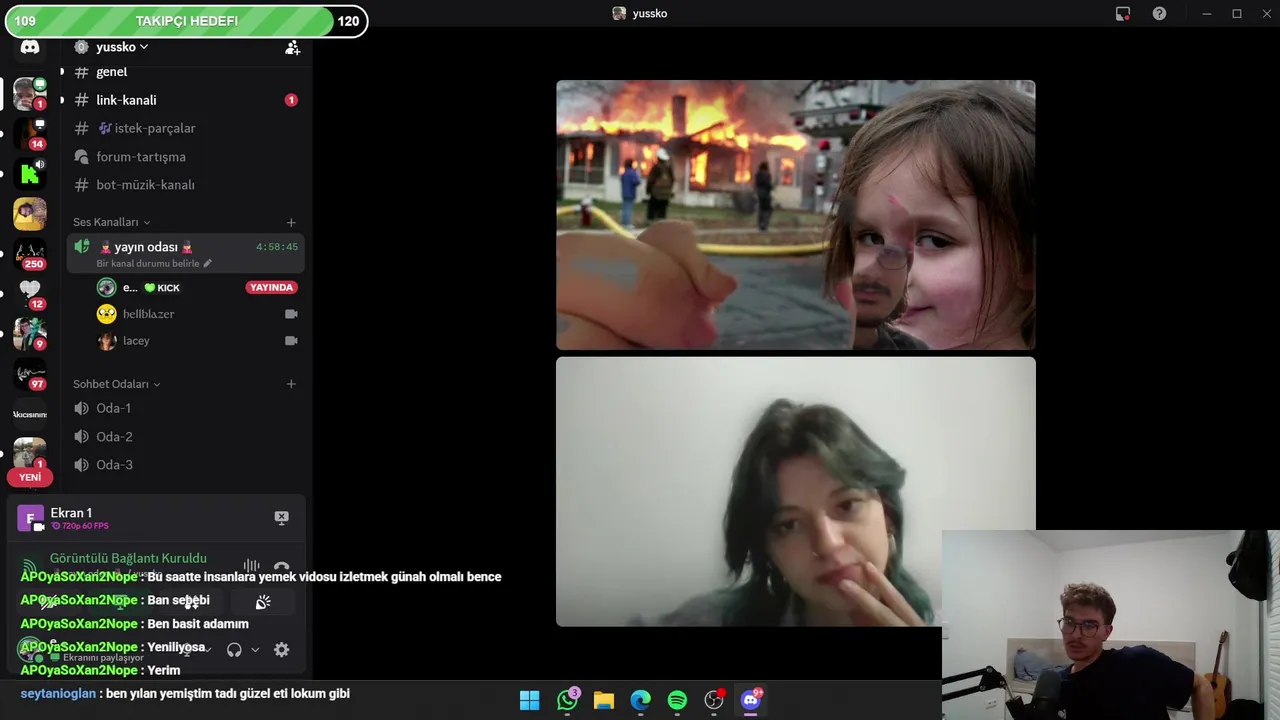The width and height of the screenshot is (1280, 720).
Task: Switch to Discord taskbar icon
Action: coord(751,700)
